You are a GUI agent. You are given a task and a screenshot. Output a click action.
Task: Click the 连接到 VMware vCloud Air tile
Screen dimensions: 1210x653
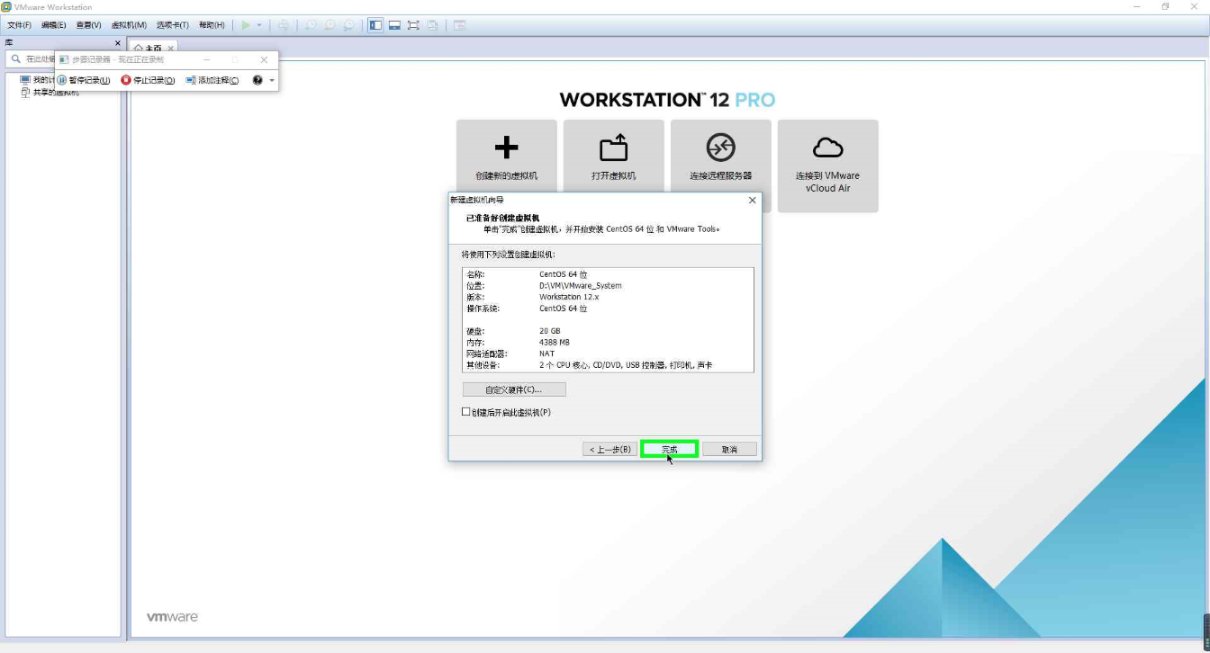tap(827, 166)
